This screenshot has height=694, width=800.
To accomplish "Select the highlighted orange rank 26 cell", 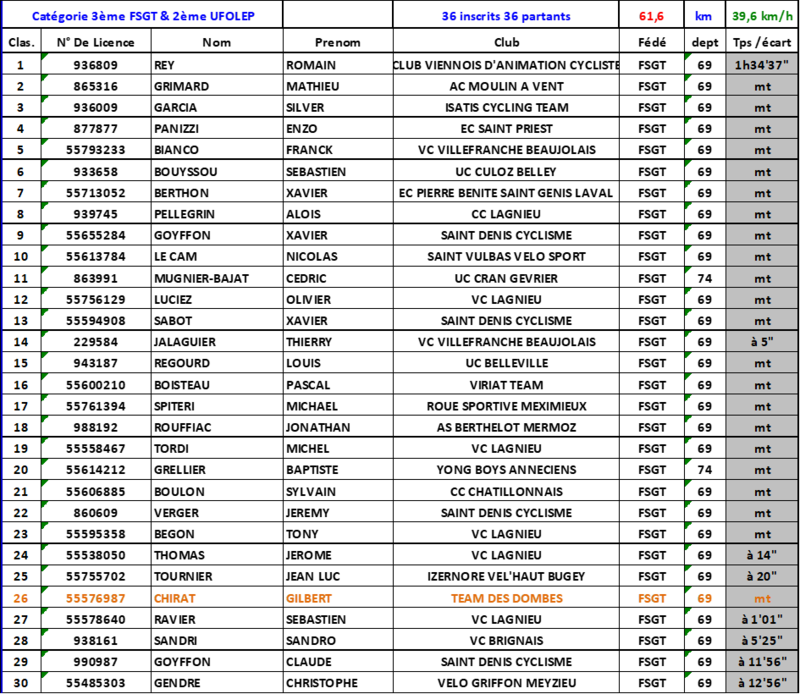I will point(21,598).
